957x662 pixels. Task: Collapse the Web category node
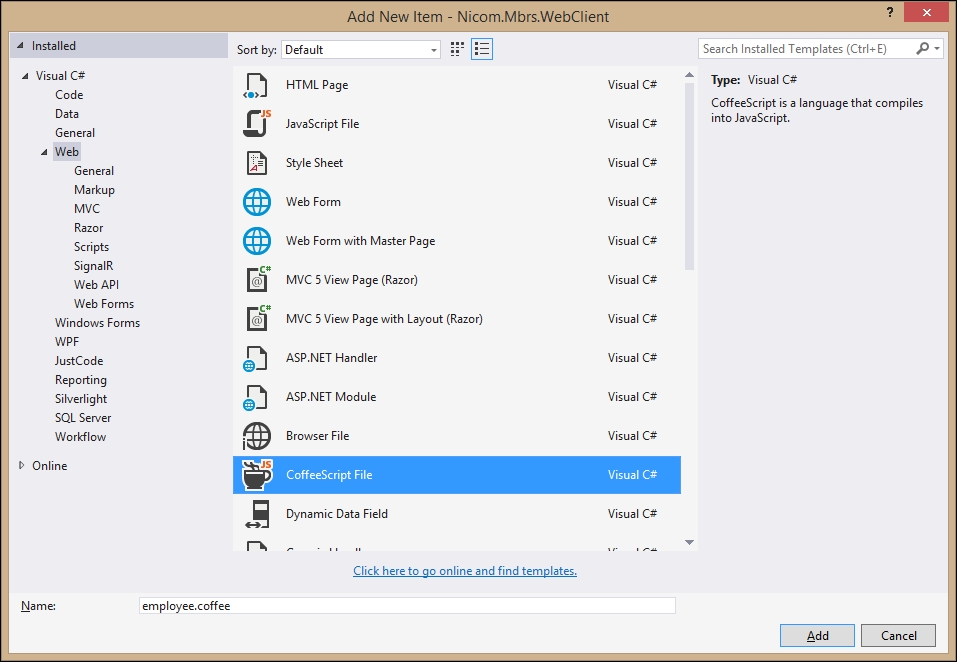(x=44, y=152)
